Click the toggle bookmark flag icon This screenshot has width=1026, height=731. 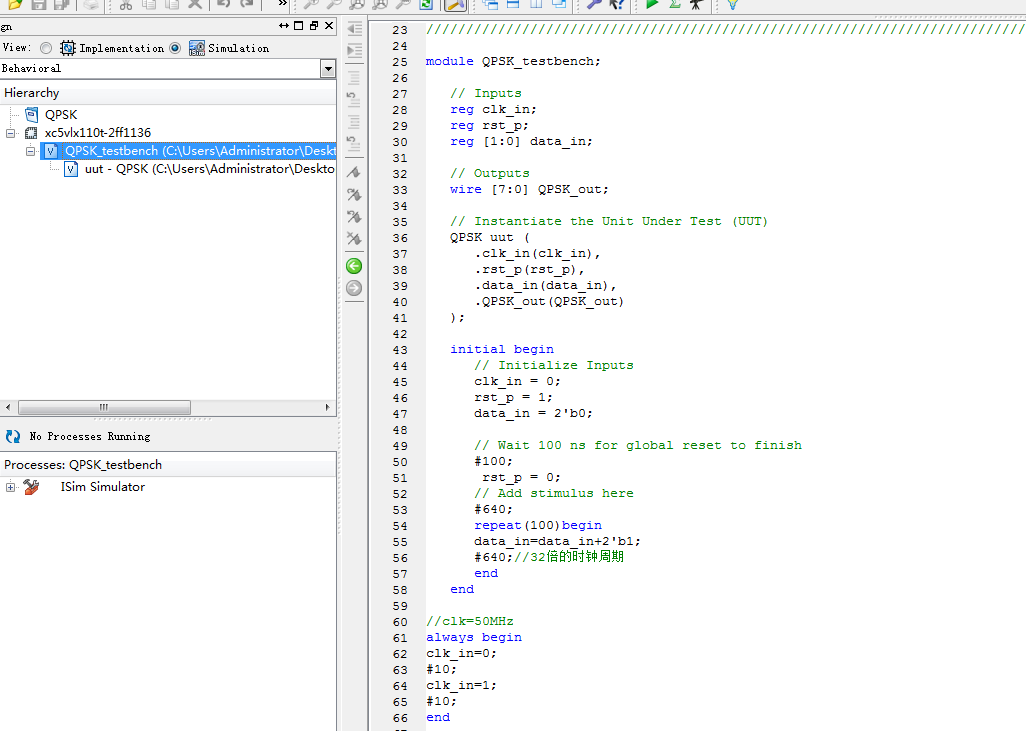click(353, 173)
